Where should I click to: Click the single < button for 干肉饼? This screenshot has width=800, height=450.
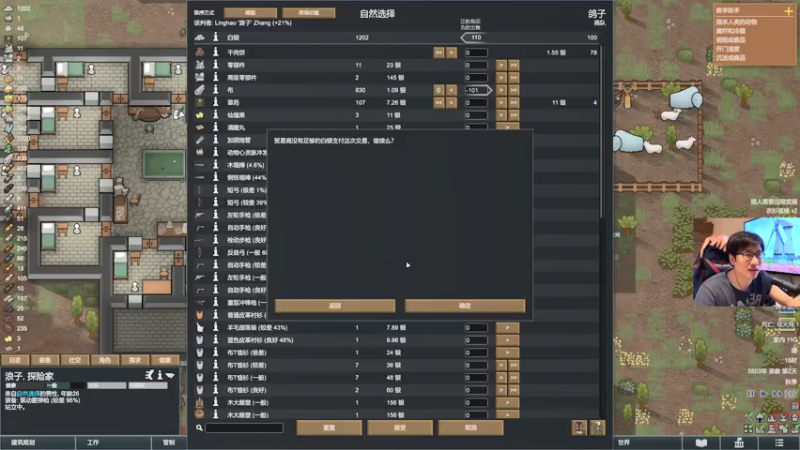coord(451,53)
